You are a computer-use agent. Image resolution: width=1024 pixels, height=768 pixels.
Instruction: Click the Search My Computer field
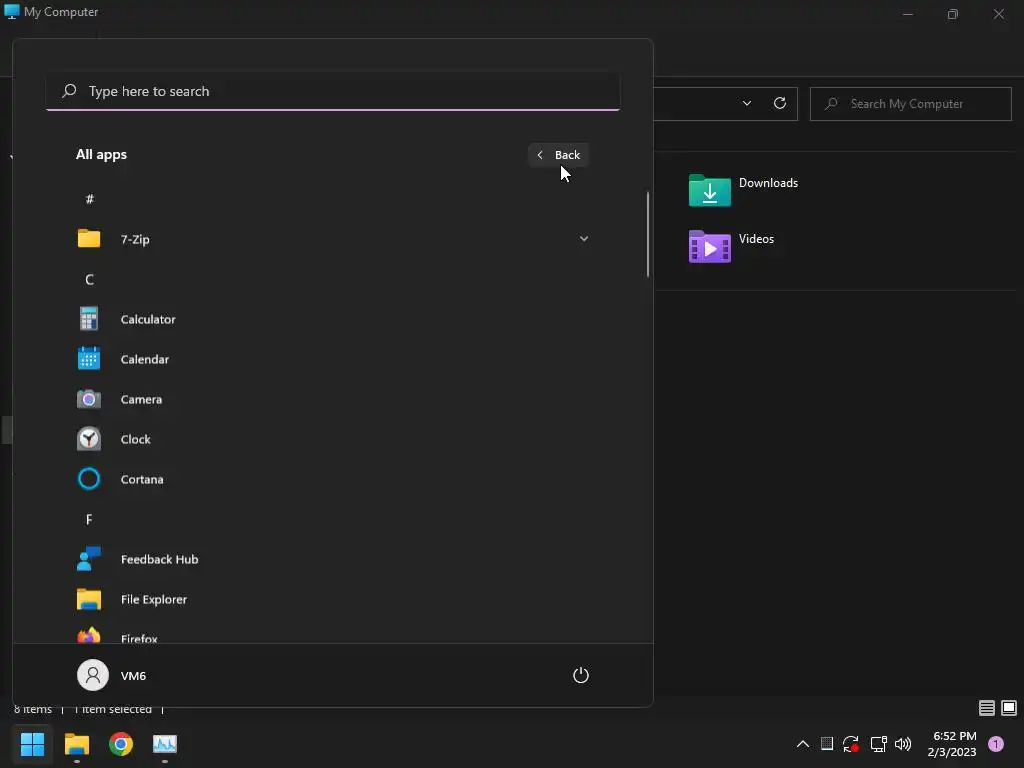click(x=910, y=104)
